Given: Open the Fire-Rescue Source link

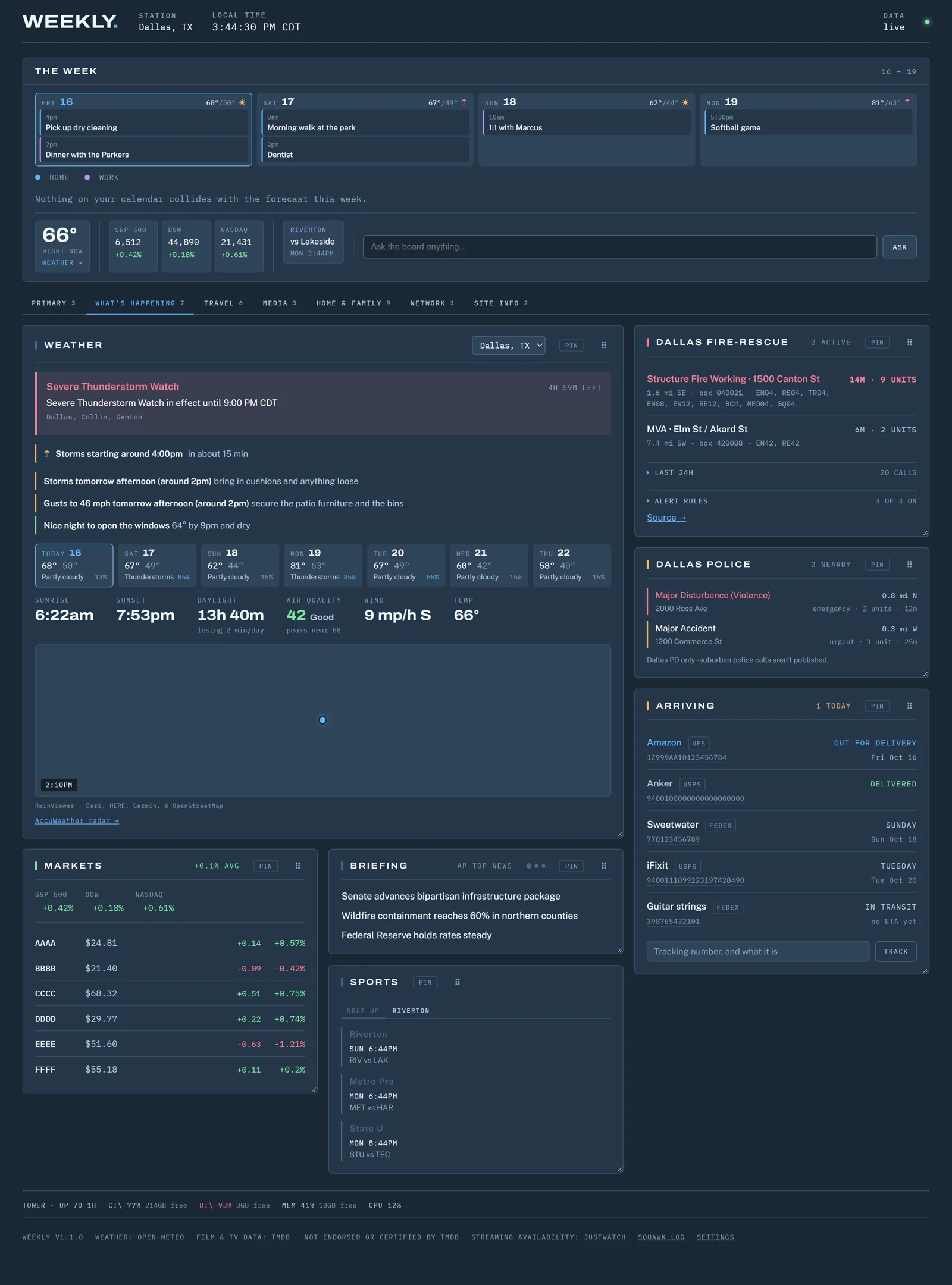Looking at the screenshot, I should click(666, 518).
